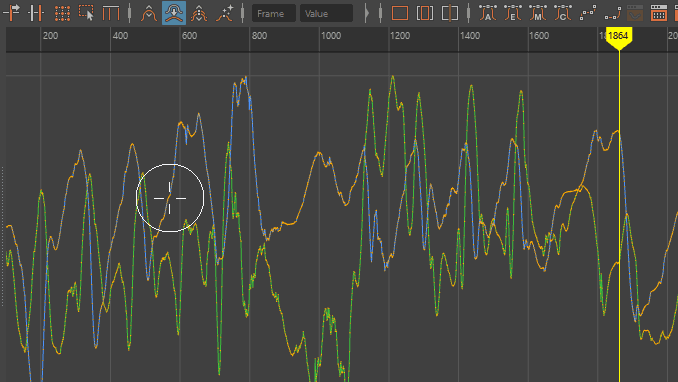Apply the Auto (A) tangent type
678x382 pixels.
(488, 13)
